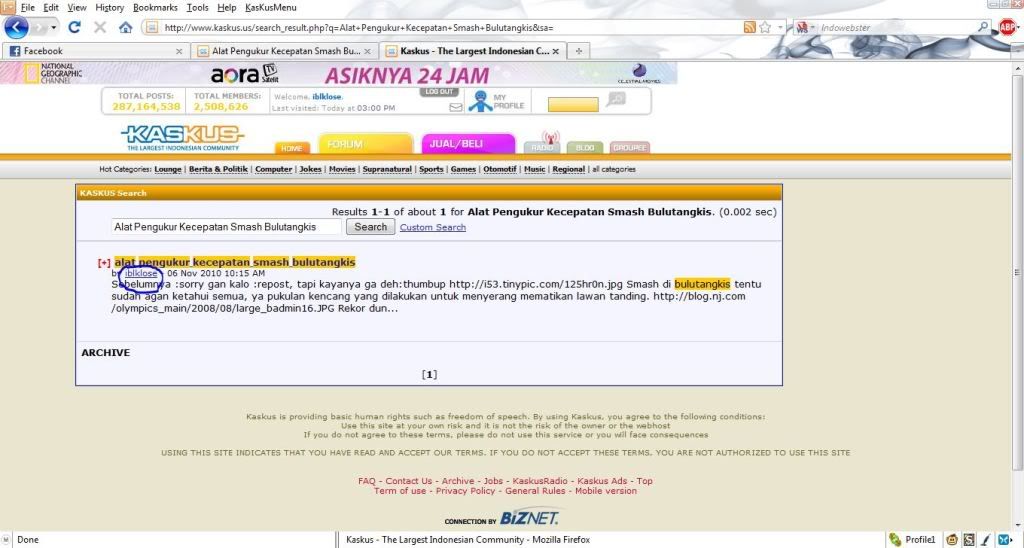Viewport: 1024px width, 548px height.
Task: Open the private messages envelope icon
Action: (456, 107)
